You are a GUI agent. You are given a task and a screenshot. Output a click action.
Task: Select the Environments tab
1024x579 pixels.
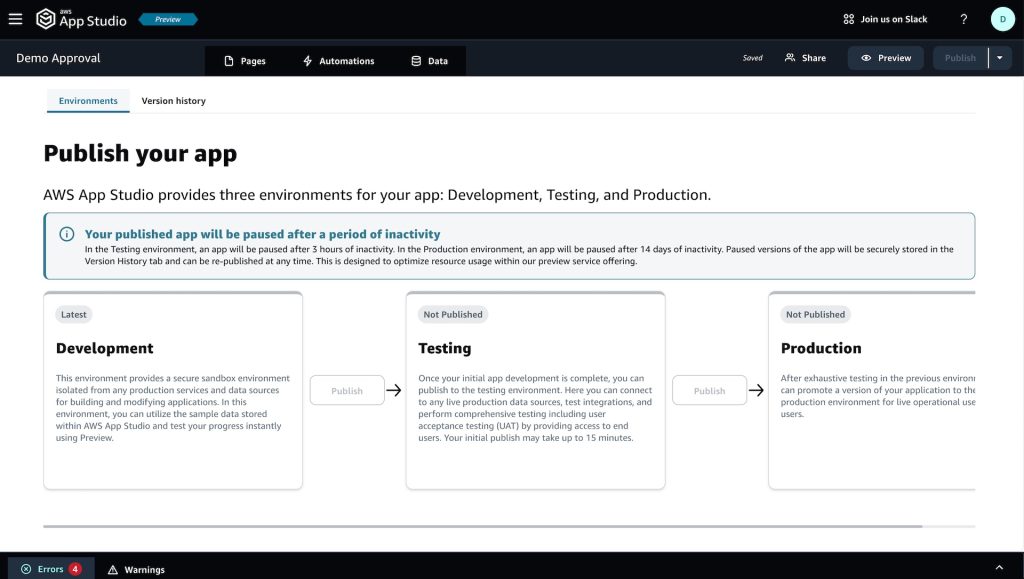(x=88, y=101)
